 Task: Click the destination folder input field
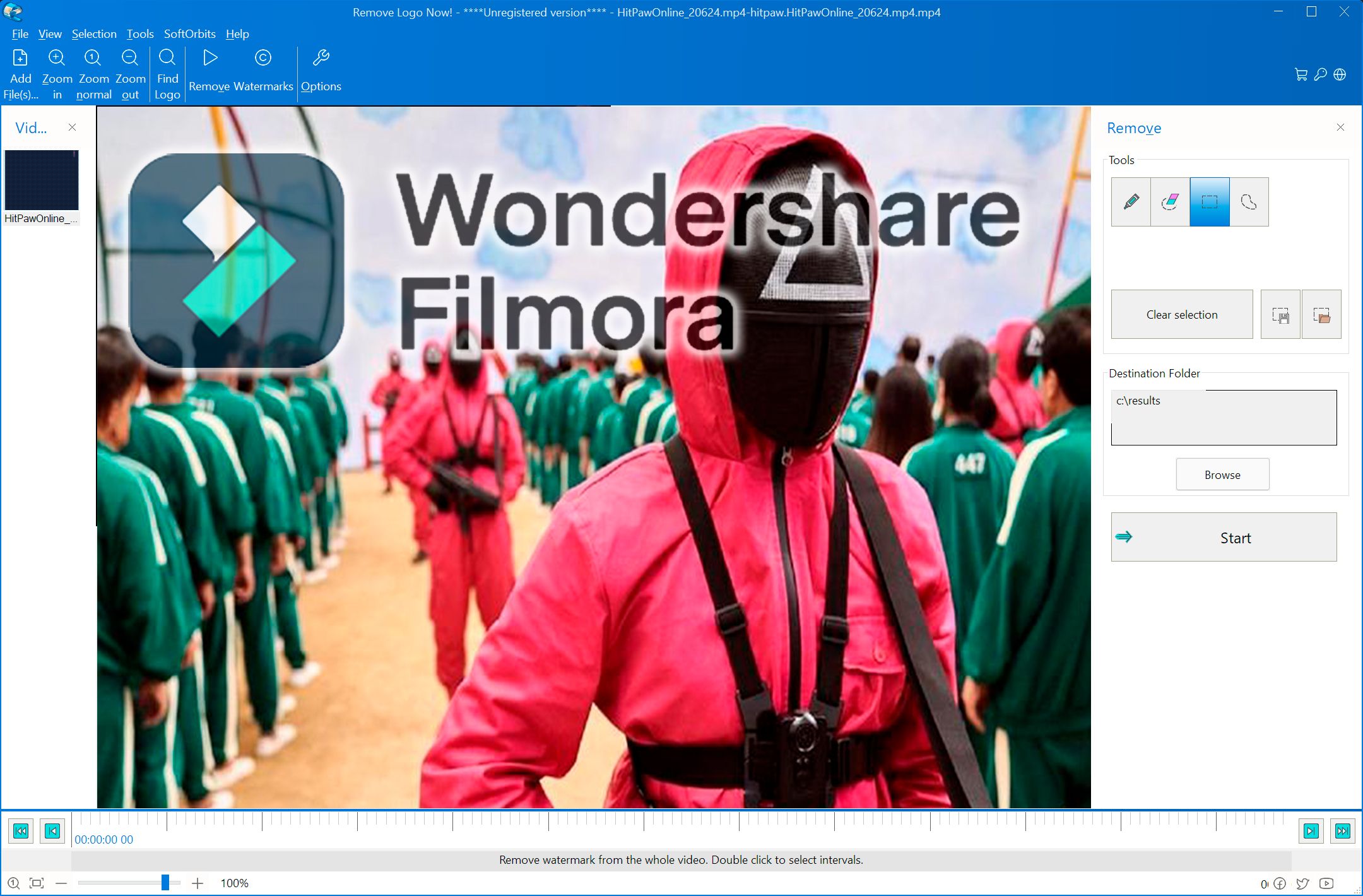point(1223,415)
